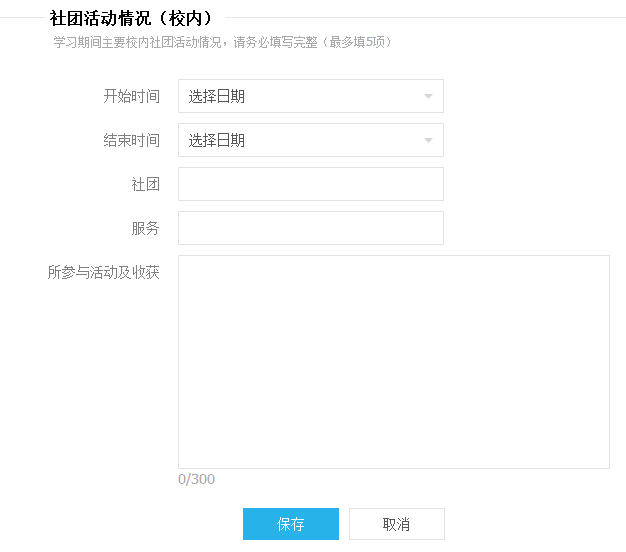Click the divider line beside the heading
The width and height of the screenshot is (626, 552).
425,18
